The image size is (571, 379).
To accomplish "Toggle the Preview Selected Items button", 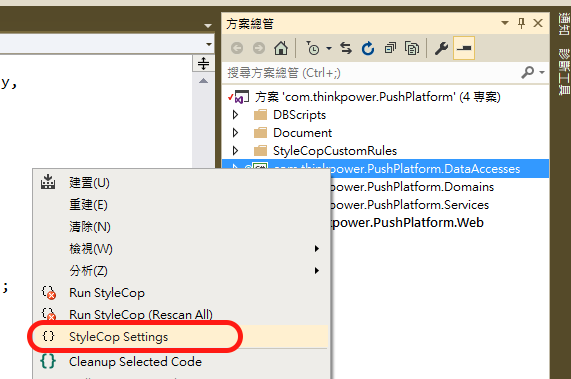I will [x=464, y=48].
